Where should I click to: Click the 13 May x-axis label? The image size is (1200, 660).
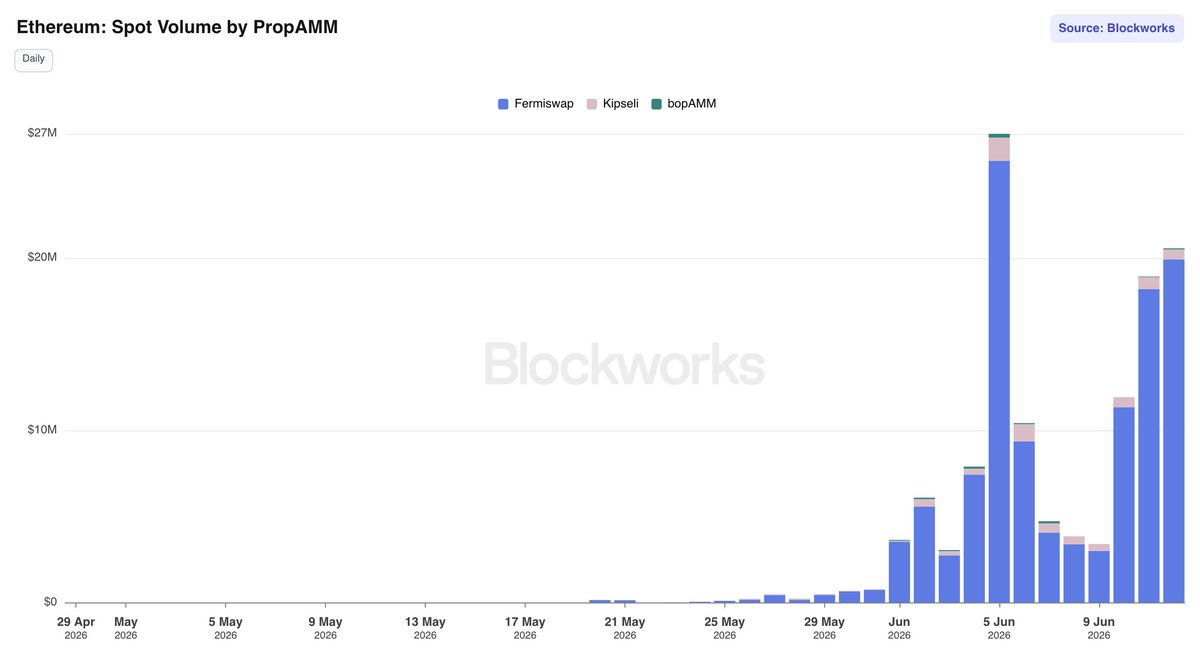click(x=425, y=627)
